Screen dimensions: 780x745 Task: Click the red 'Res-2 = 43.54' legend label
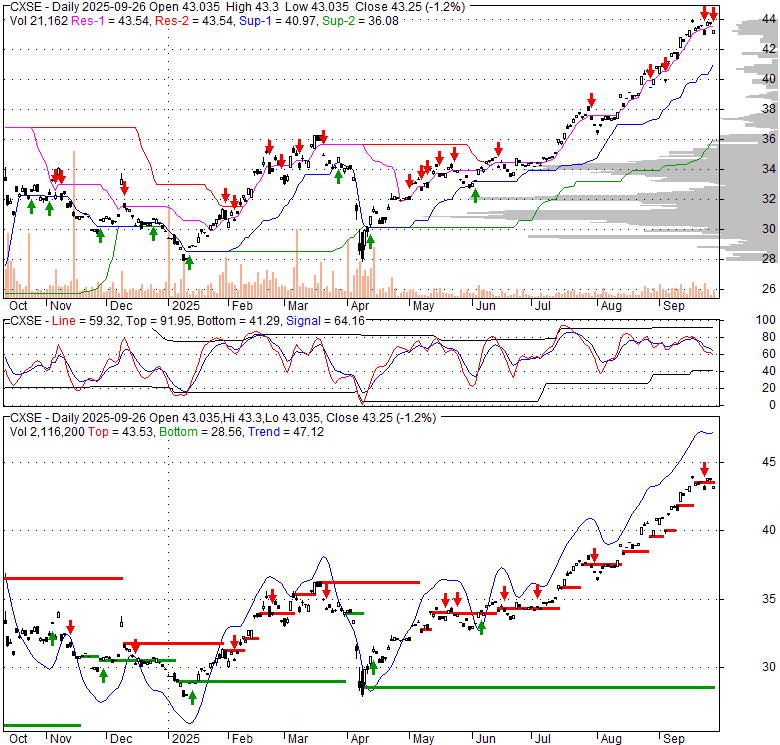tap(195, 21)
